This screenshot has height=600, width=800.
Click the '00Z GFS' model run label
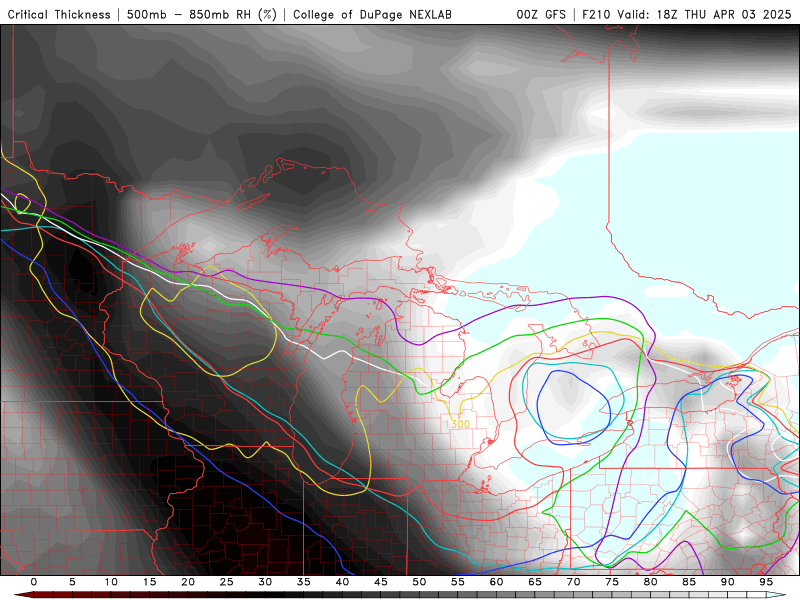[x=541, y=15]
